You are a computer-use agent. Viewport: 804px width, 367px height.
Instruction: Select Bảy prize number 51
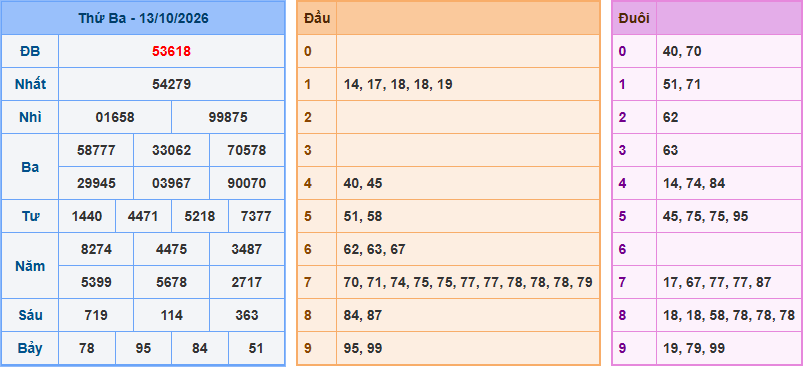[x=256, y=348]
